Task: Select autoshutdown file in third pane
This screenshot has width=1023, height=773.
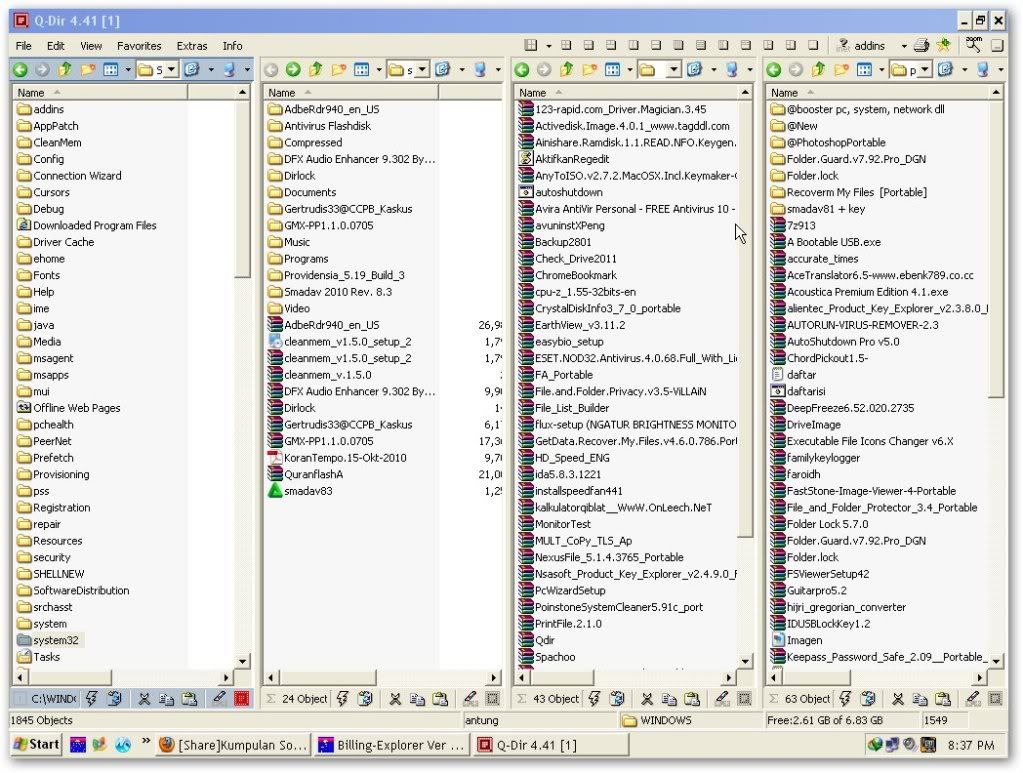Action: [x=560, y=192]
